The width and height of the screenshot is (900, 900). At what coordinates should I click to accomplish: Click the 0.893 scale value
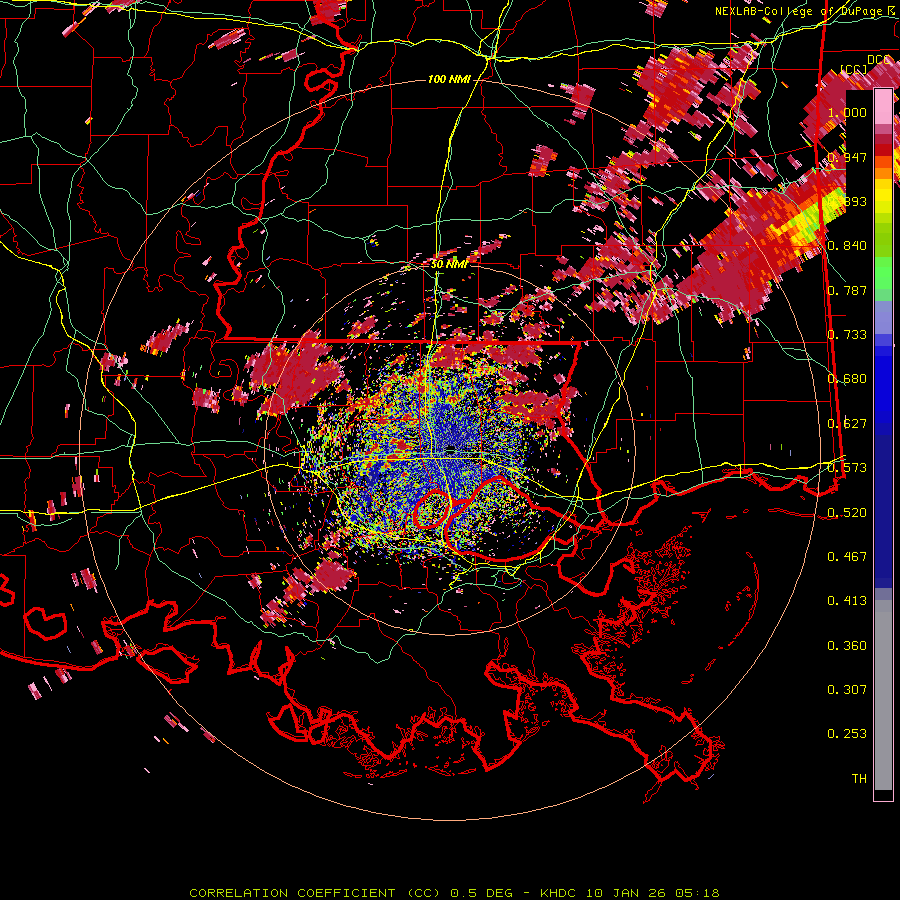pyautogui.click(x=847, y=201)
